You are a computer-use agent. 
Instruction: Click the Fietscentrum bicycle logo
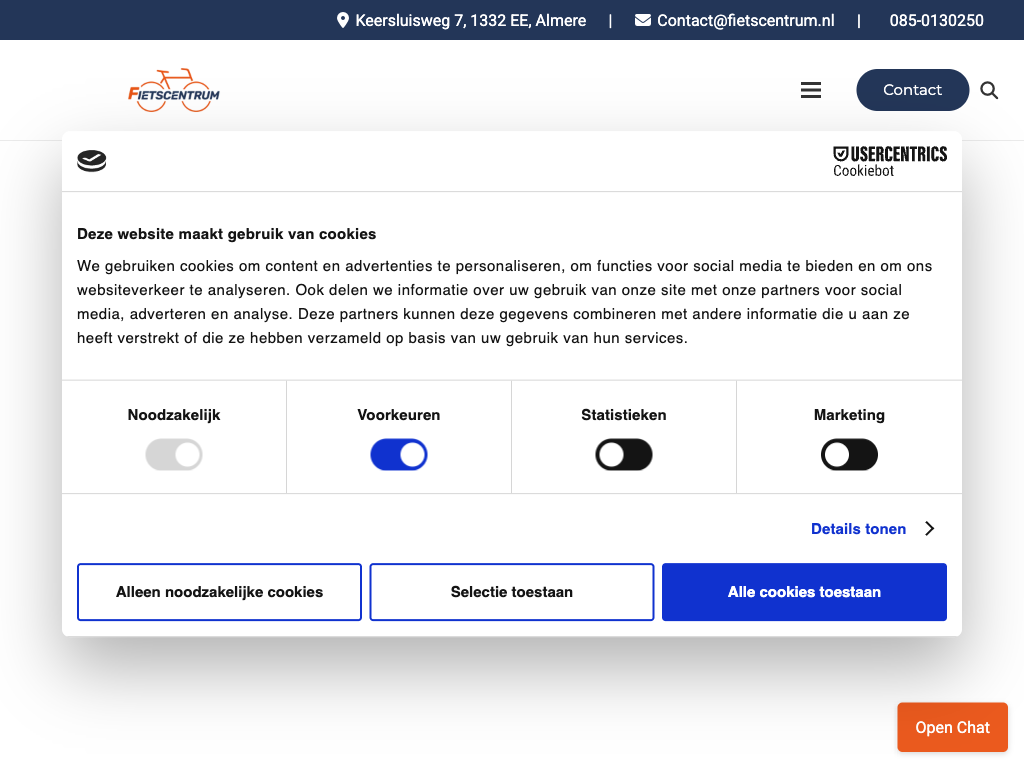pos(174,90)
